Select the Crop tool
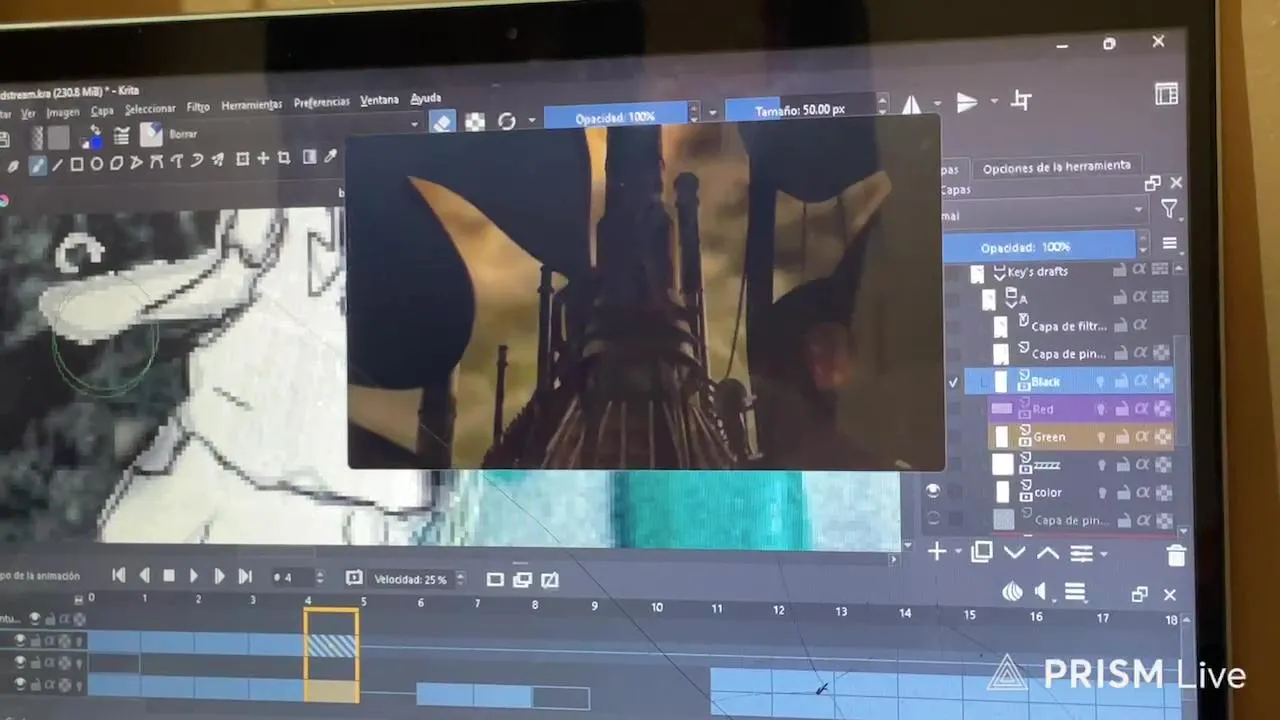The width and height of the screenshot is (1280, 720). point(284,158)
